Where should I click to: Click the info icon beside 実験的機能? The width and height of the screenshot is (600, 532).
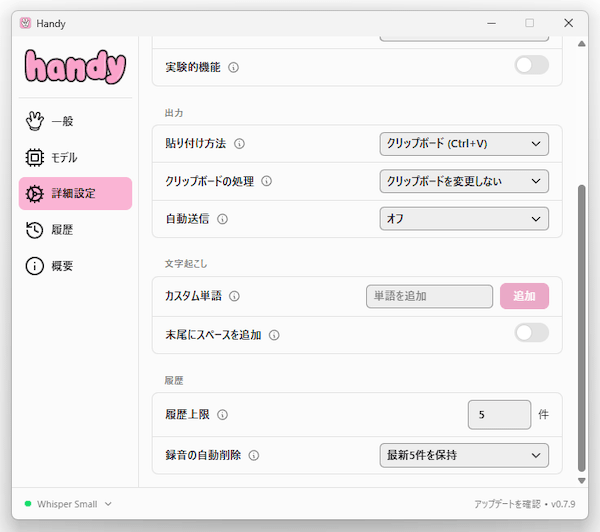pyautogui.click(x=233, y=67)
